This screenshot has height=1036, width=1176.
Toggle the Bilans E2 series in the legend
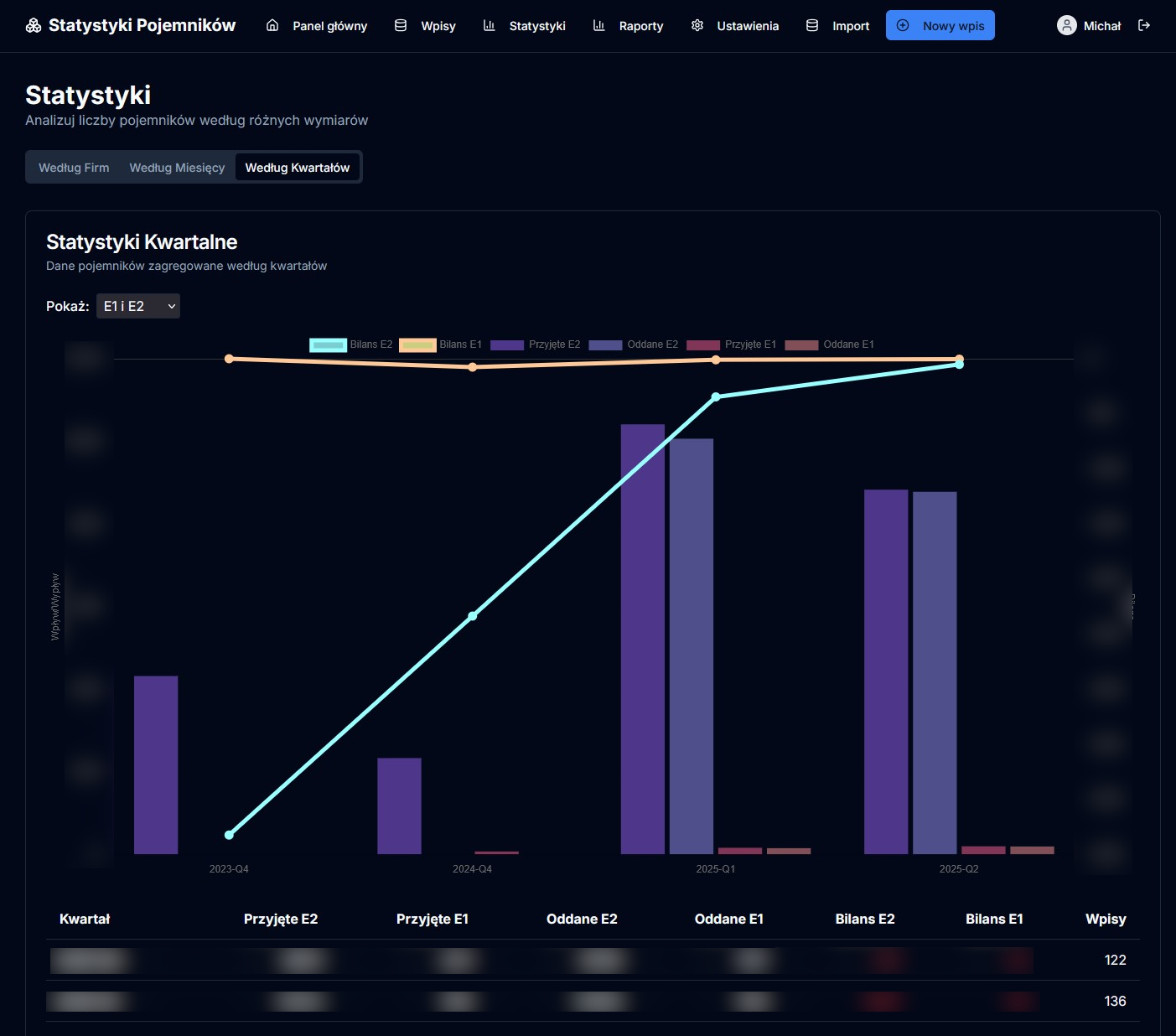[328, 344]
